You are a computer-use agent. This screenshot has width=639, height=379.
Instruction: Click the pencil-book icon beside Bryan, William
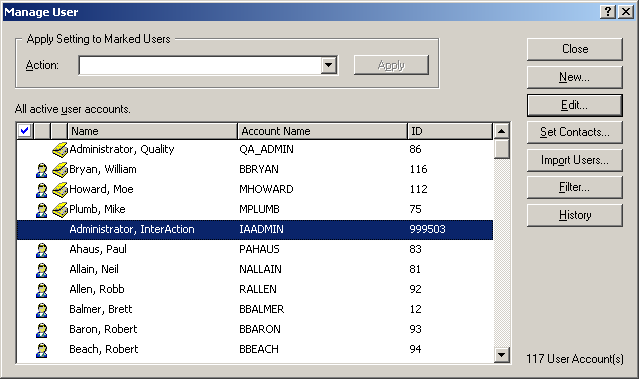(x=60, y=170)
